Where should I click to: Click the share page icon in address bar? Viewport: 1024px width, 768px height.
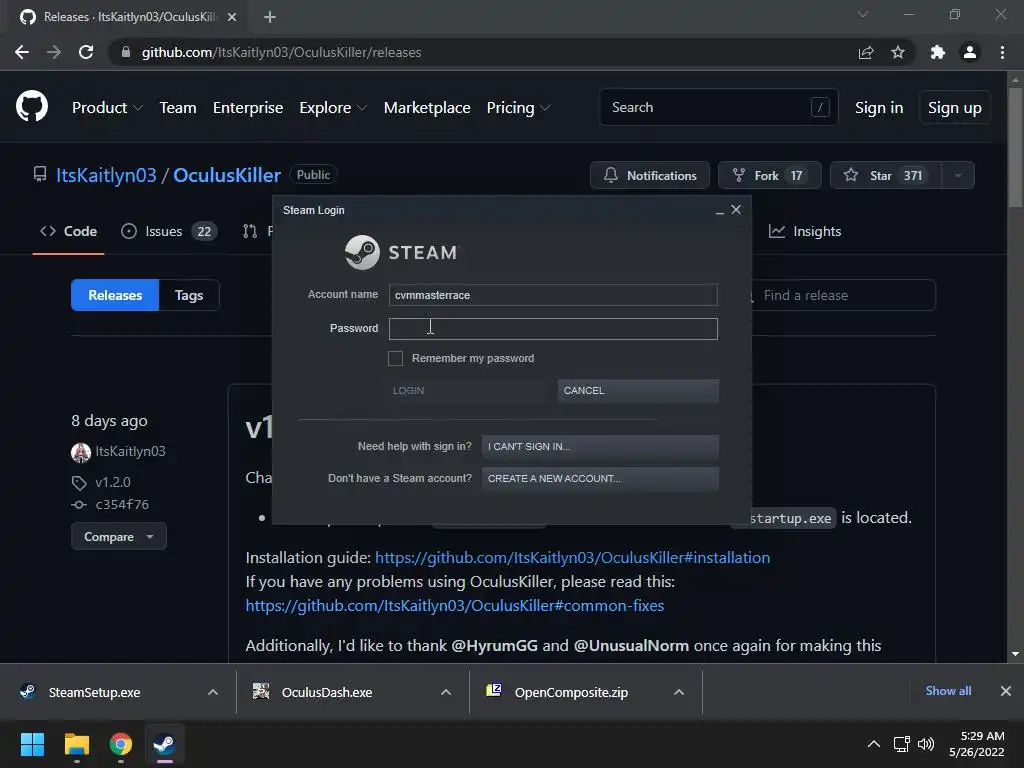point(866,52)
